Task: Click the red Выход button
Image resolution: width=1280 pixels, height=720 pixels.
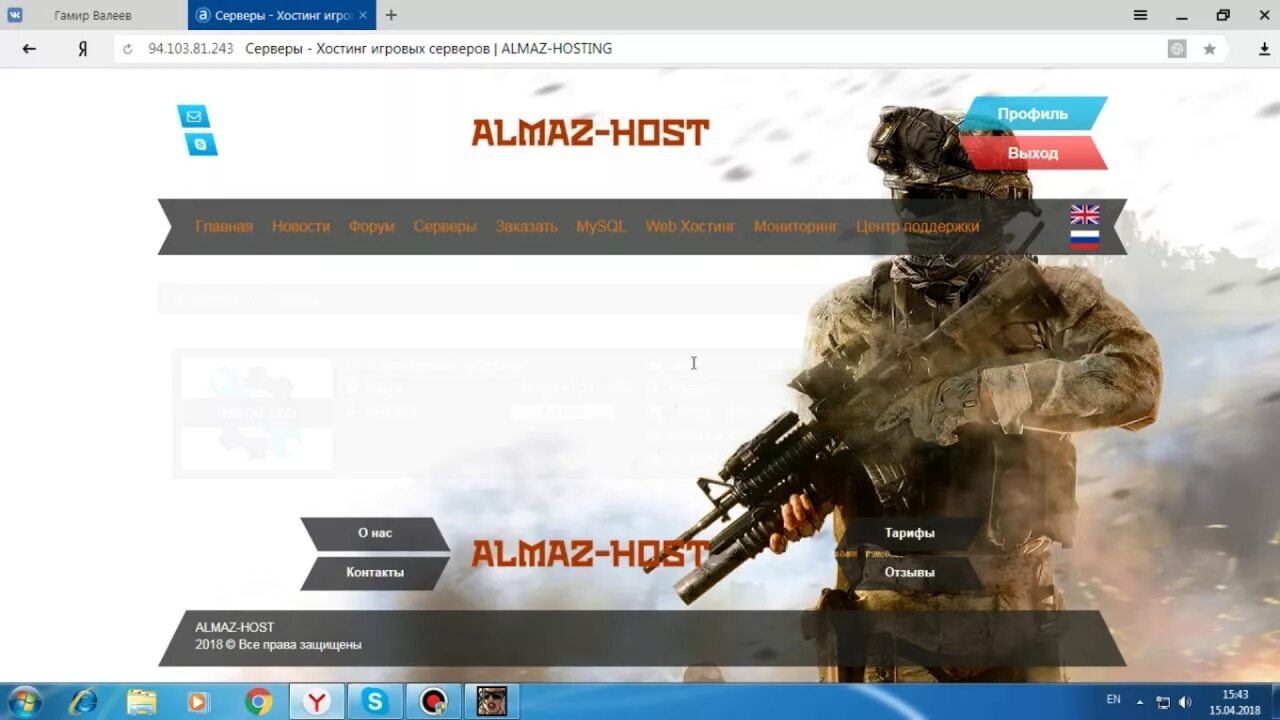Action: (1033, 153)
